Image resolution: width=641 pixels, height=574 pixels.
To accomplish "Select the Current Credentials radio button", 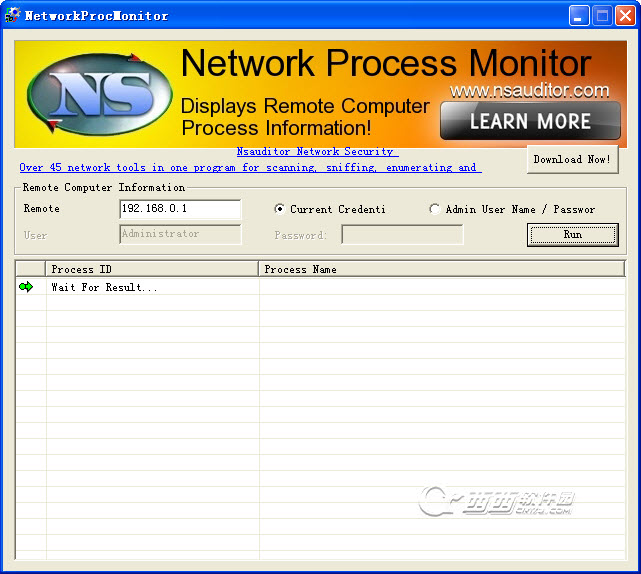I will coord(280,209).
